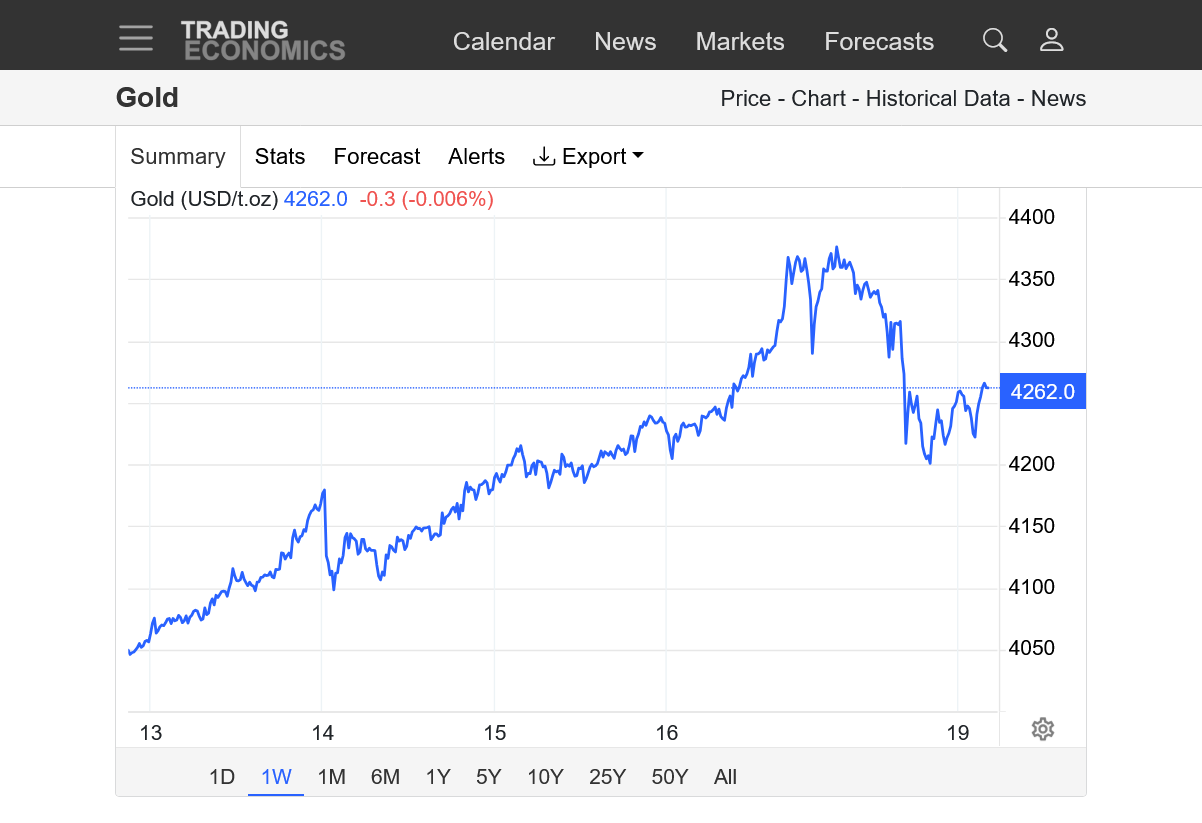Open the search magnifier icon

tap(994, 40)
